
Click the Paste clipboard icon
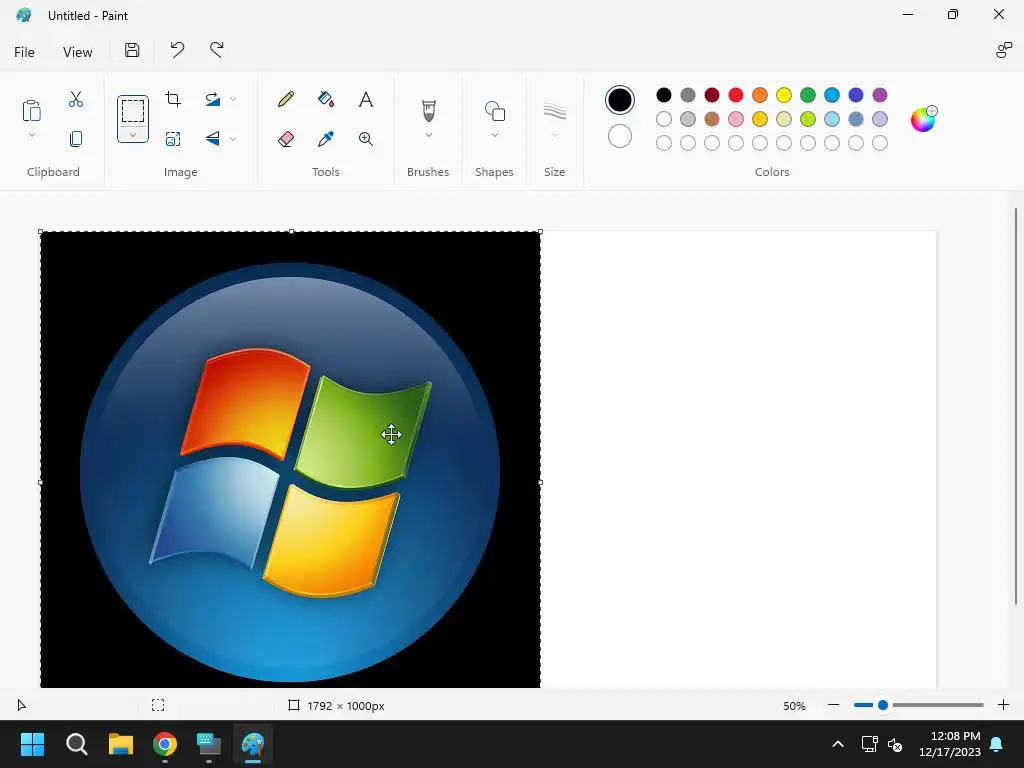click(x=31, y=110)
